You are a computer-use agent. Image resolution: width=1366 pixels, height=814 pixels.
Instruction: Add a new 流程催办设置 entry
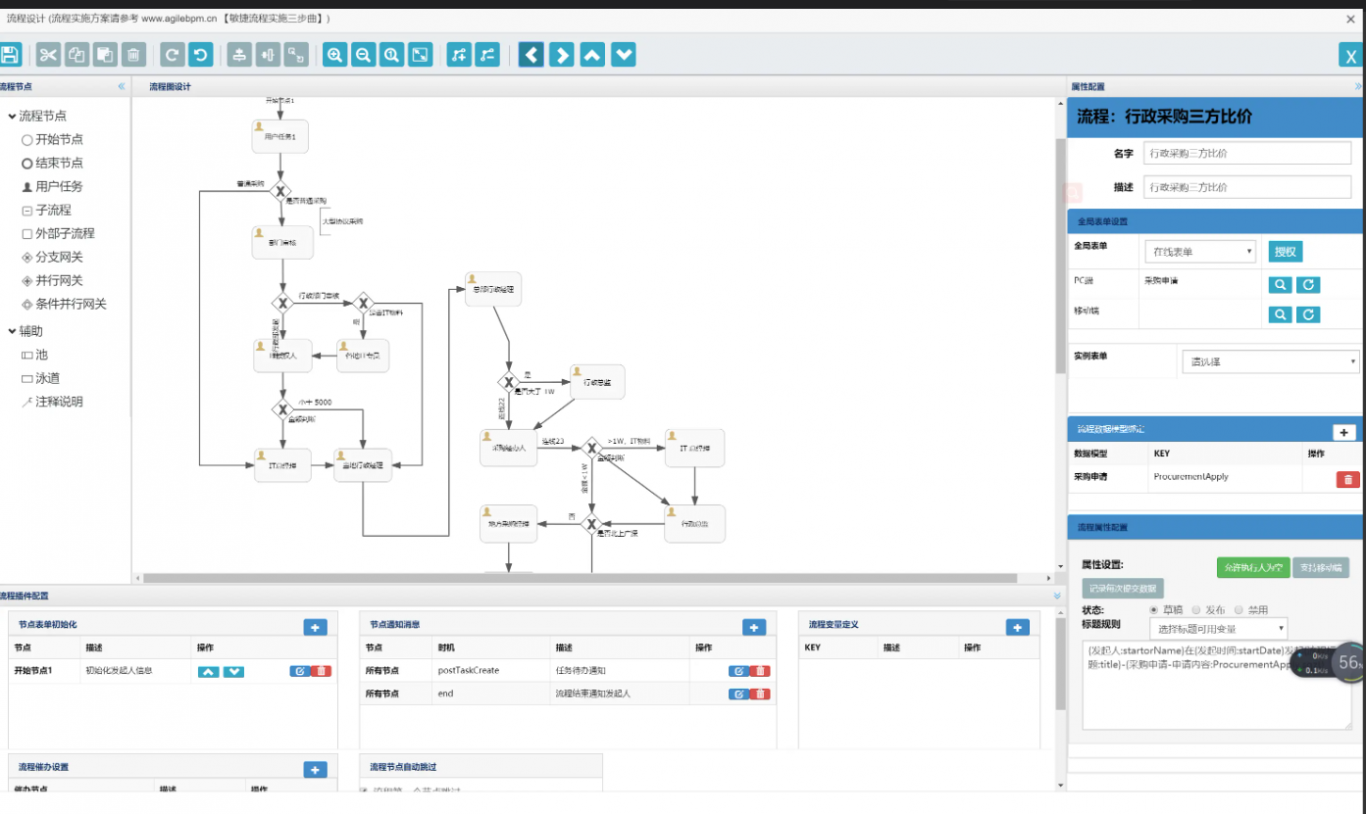pos(315,769)
